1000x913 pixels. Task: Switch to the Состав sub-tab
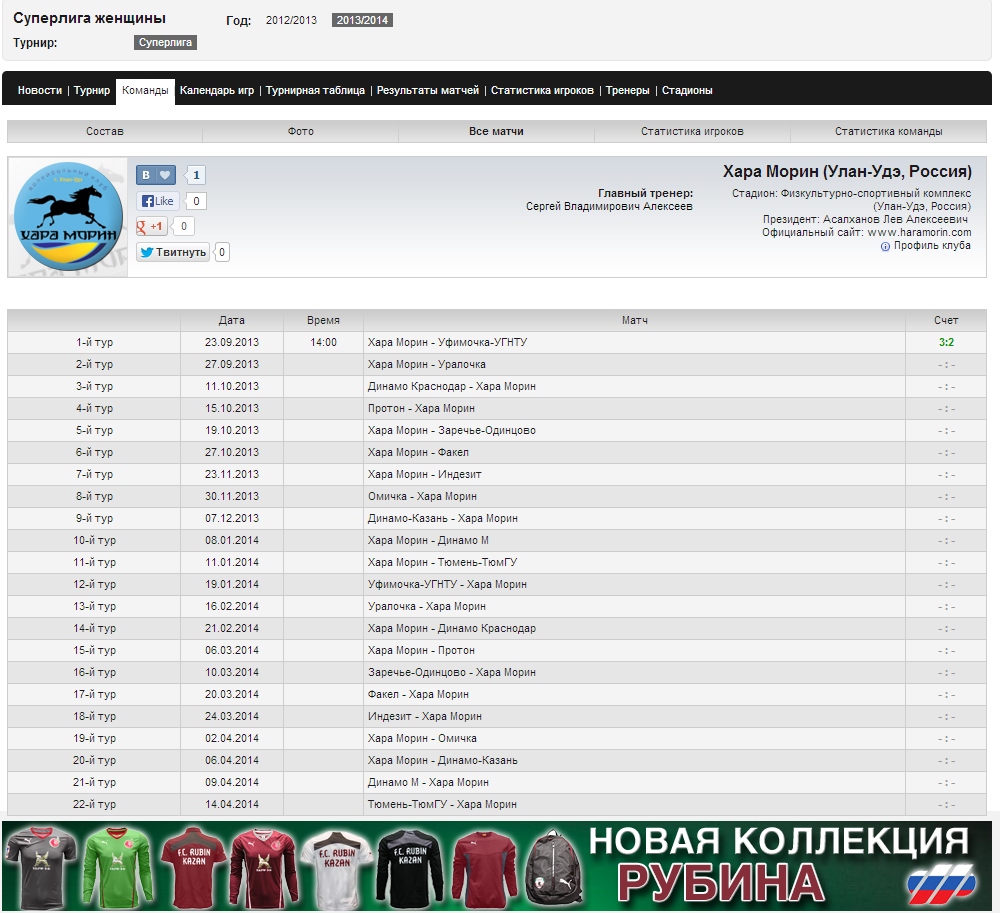click(105, 131)
